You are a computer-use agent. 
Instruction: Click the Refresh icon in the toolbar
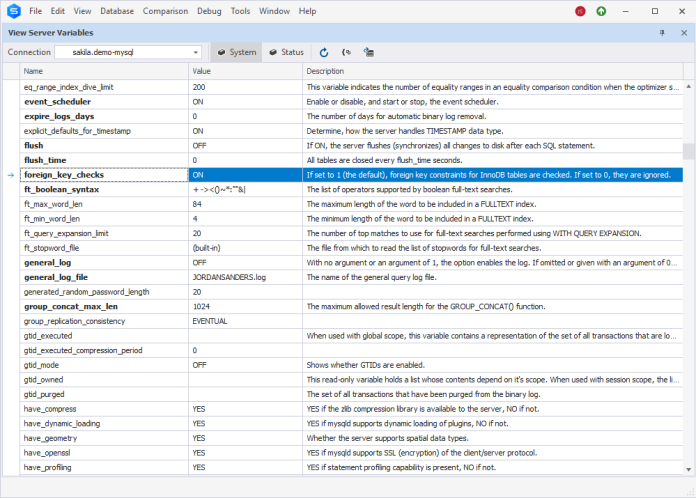[324, 52]
